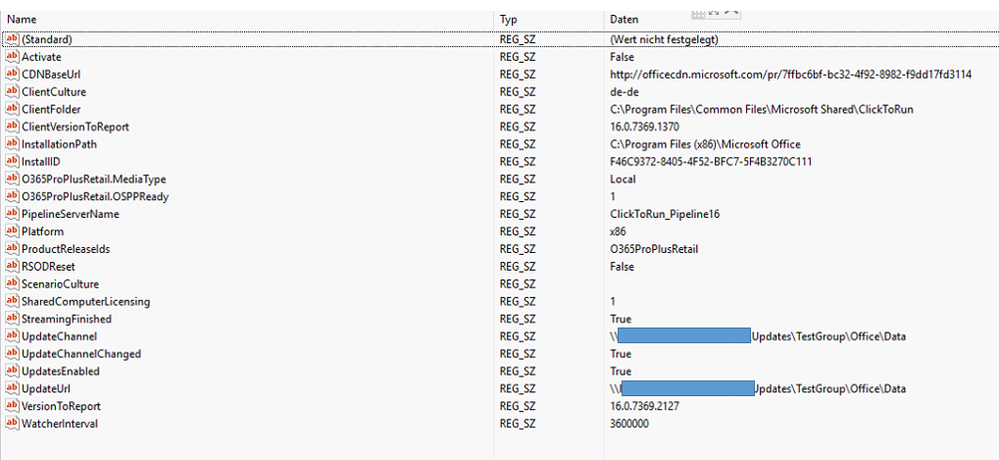The height and width of the screenshot is (460, 999).
Task: Select the "(Standard)" default entry name
Action: coord(47,40)
